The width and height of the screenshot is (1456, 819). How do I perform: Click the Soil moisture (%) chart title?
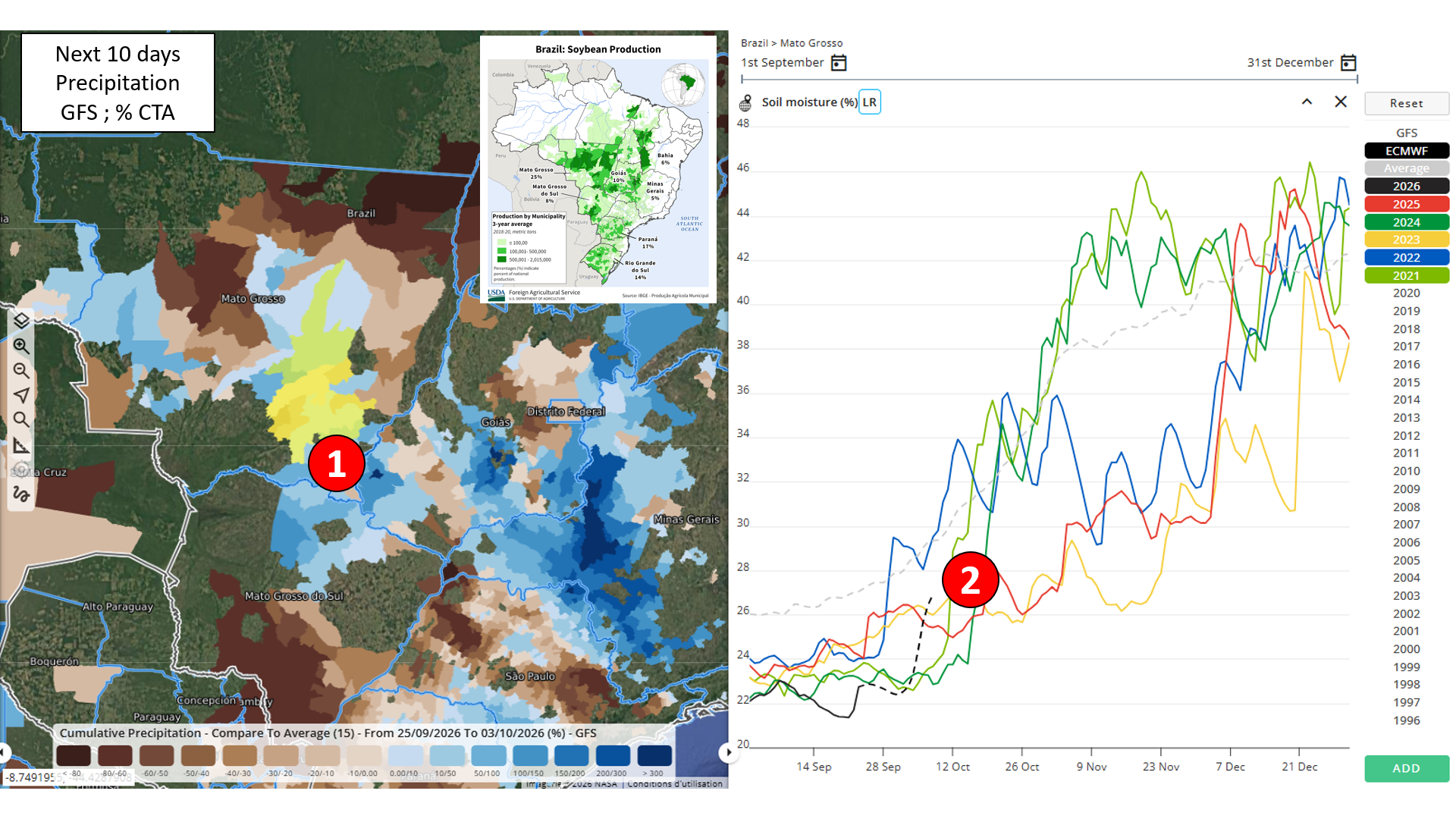(810, 102)
